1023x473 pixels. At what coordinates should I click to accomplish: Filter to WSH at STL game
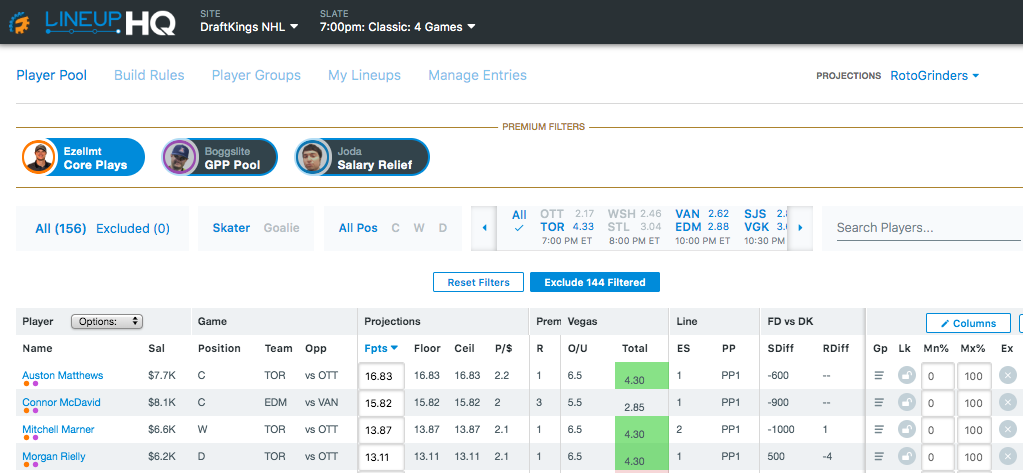634,227
